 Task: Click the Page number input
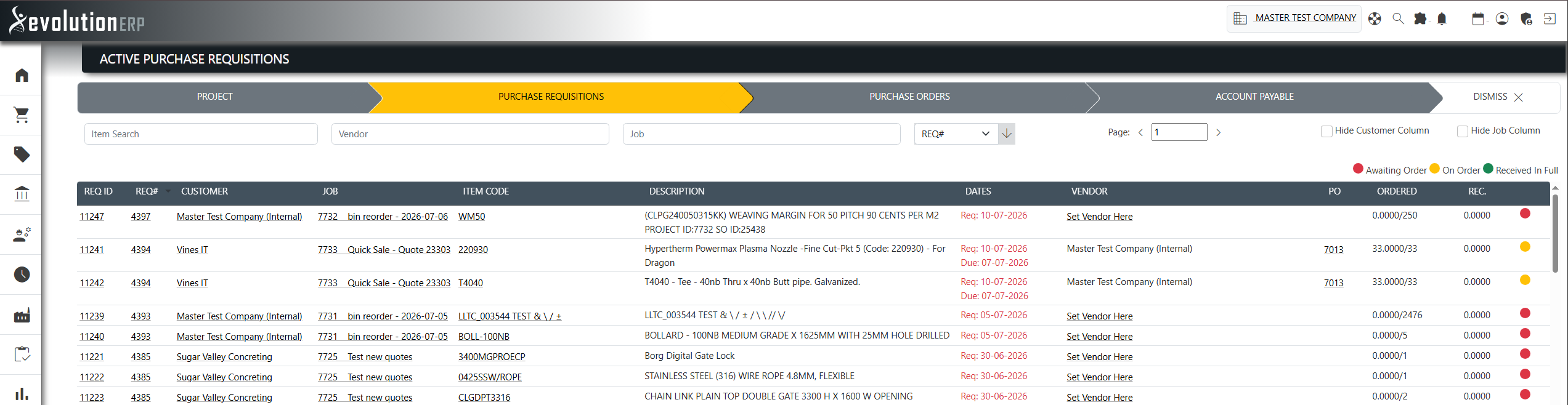coord(1179,132)
